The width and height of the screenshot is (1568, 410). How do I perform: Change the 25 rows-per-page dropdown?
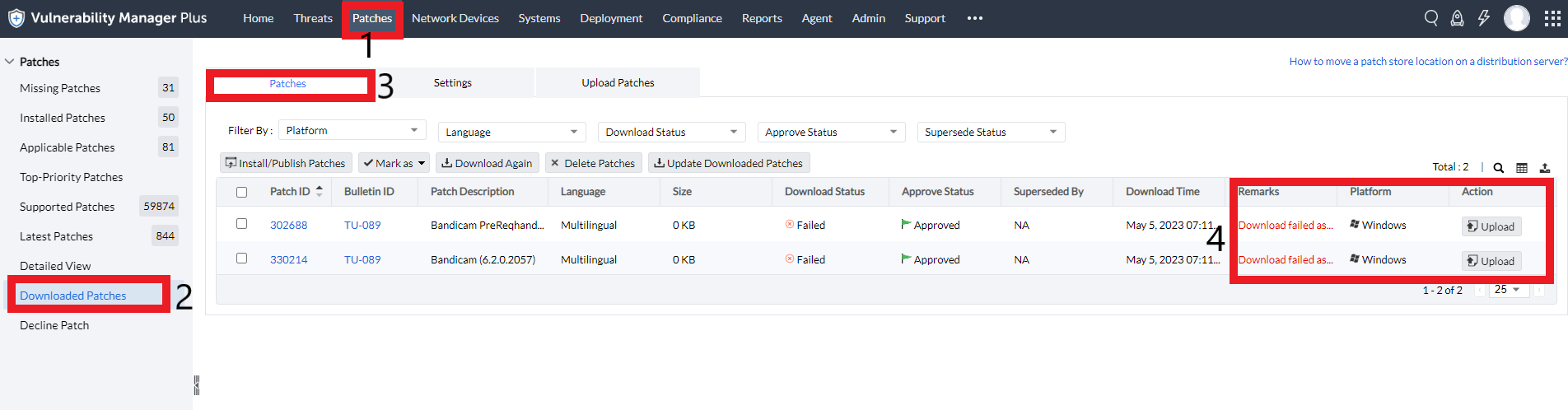pyautogui.click(x=1509, y=290)
